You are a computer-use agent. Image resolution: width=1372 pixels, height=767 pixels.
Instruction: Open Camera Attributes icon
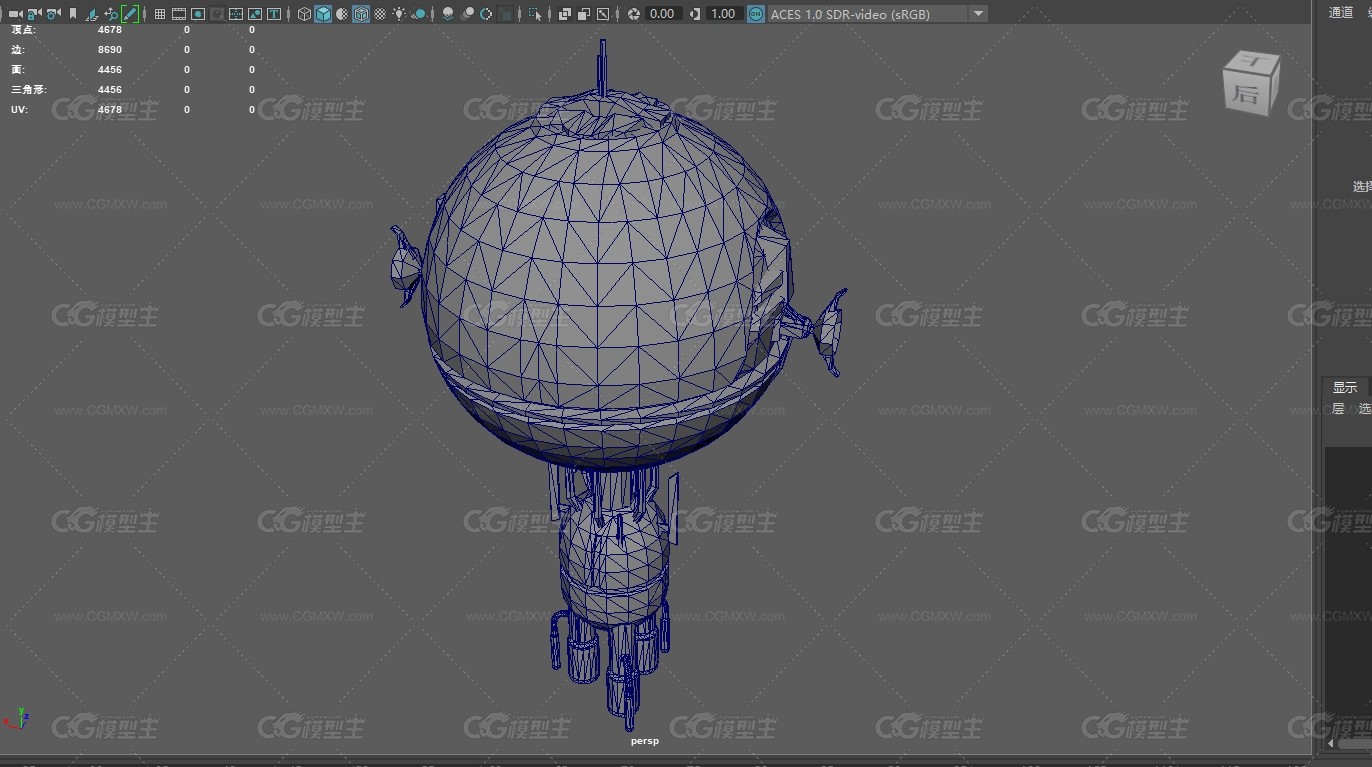tap(53, 14)
